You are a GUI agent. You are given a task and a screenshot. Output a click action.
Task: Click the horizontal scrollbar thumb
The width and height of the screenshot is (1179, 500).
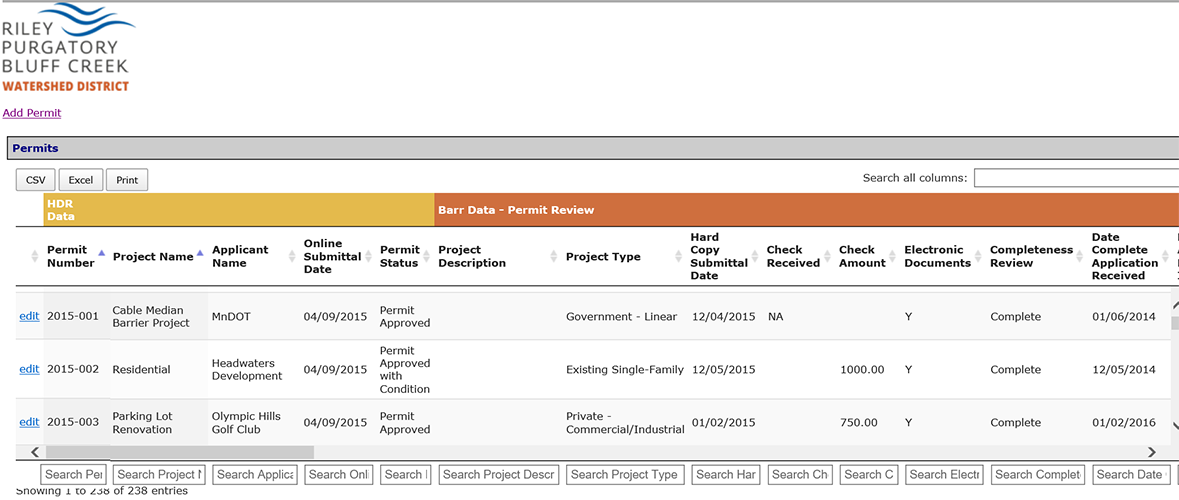180,453
